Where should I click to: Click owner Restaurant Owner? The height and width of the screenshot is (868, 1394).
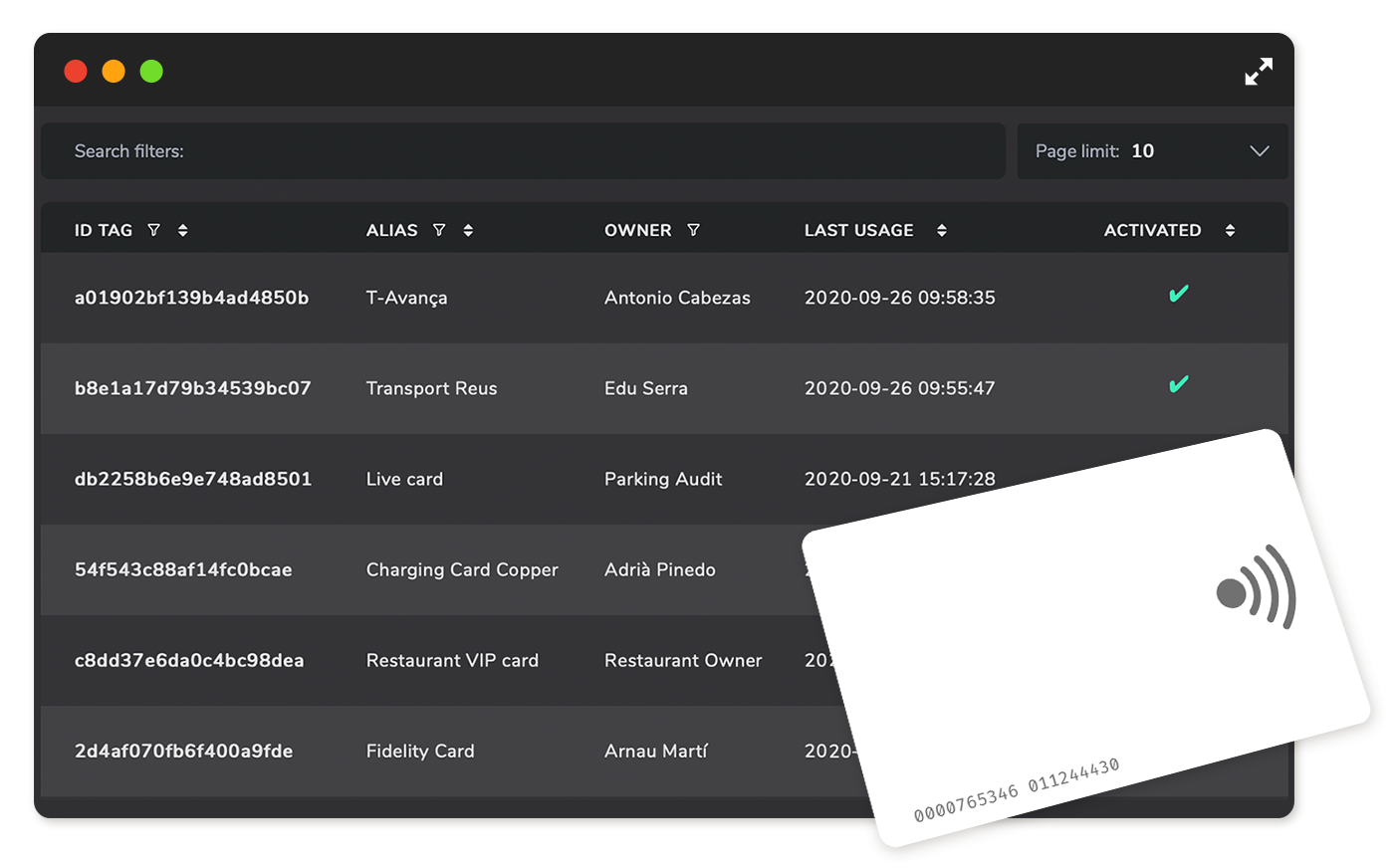pos(682,660)
